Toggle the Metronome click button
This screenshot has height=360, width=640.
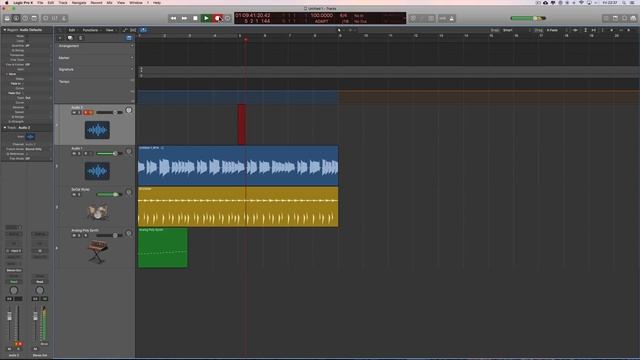point(452,18)
